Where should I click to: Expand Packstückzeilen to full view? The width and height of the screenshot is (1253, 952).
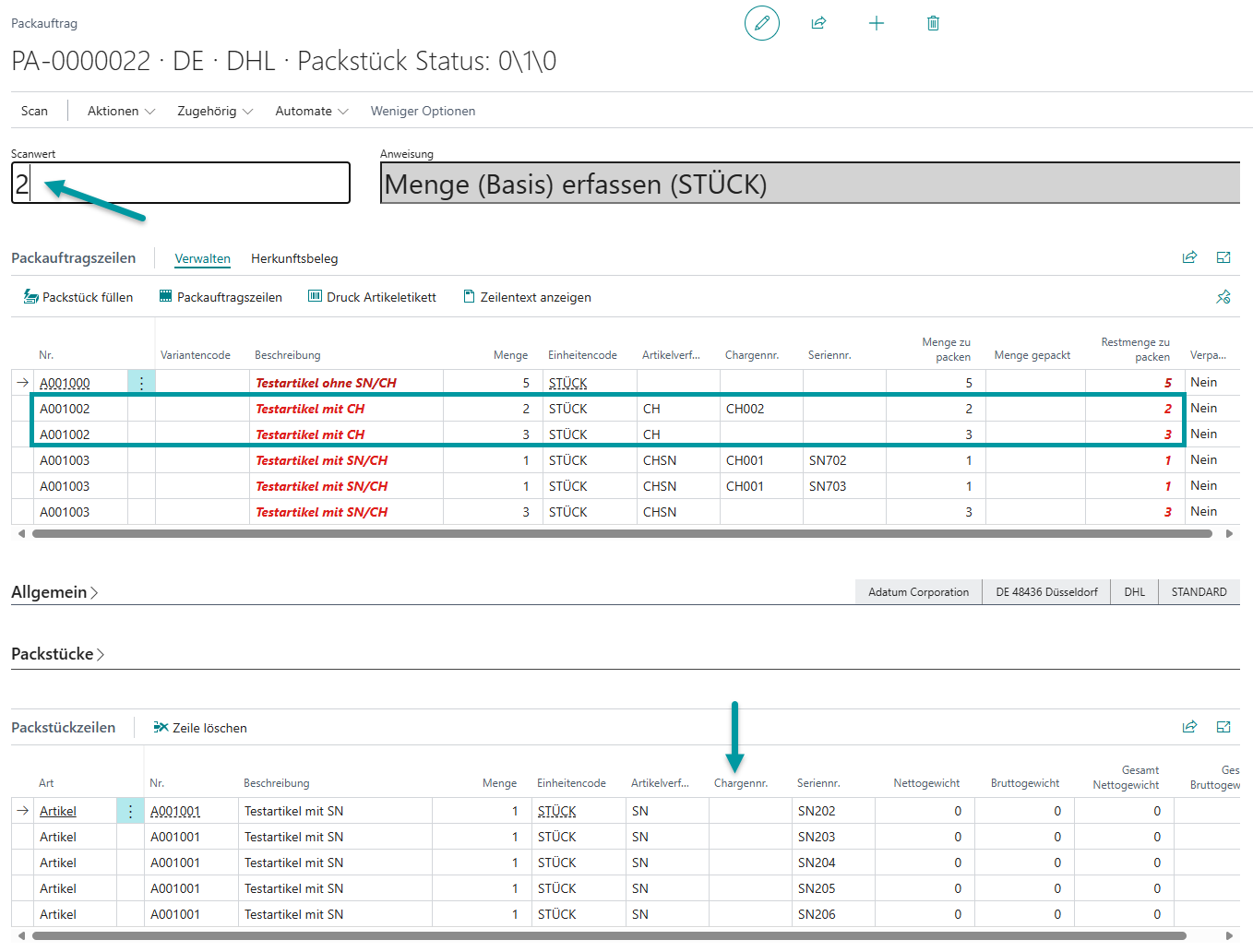click(x=1223, y=727)
